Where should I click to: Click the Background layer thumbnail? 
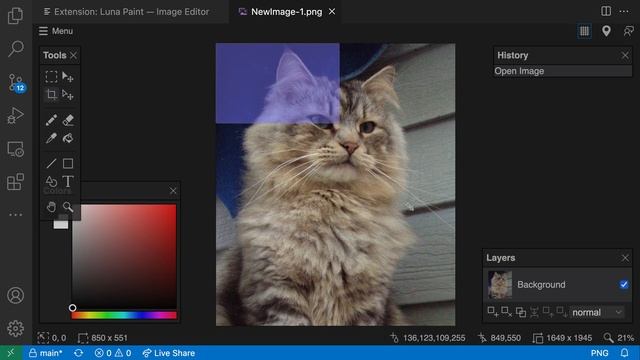[x=500, y=284]
